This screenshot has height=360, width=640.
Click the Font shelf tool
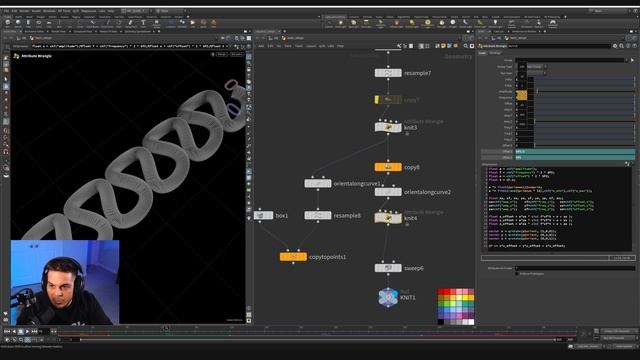click(x=143, y=24)
